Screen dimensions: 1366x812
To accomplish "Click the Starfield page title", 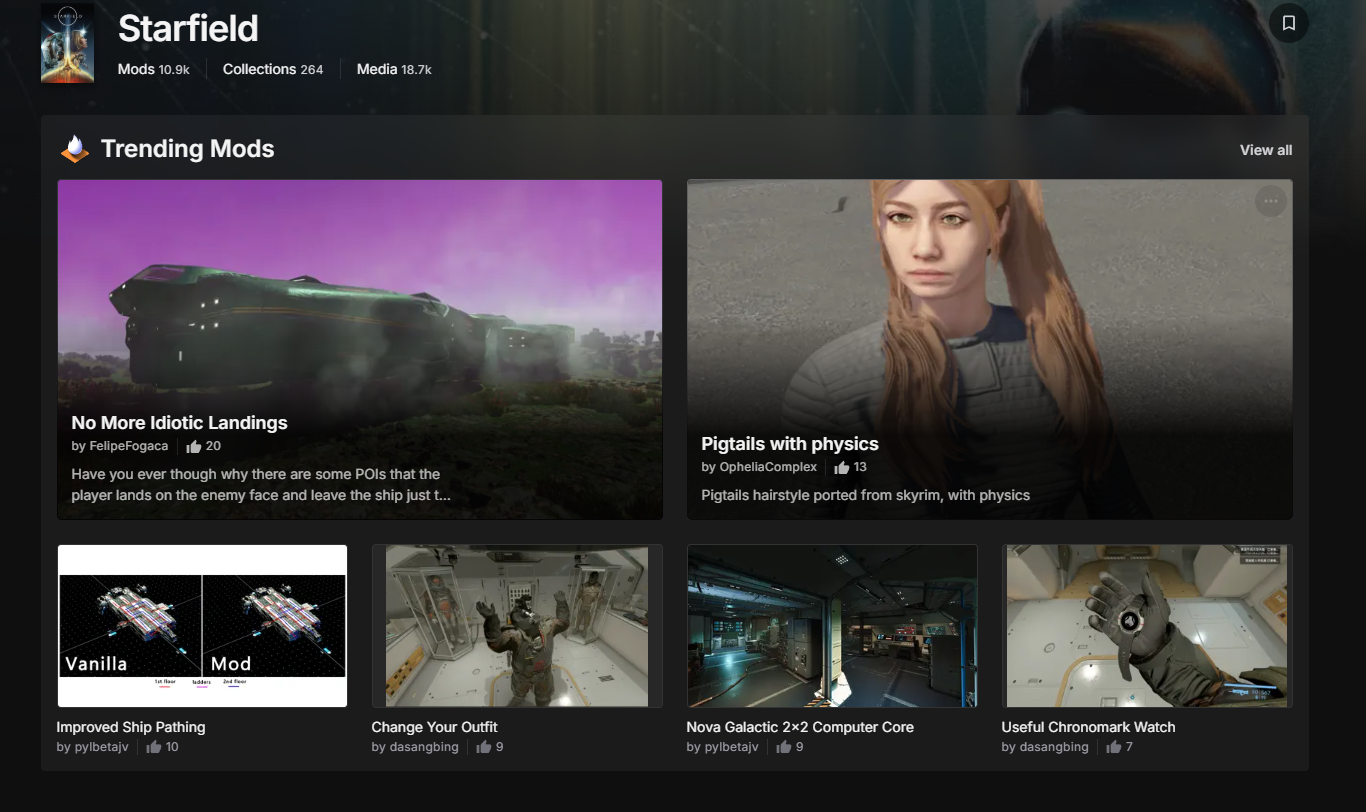I will [188, 28].
